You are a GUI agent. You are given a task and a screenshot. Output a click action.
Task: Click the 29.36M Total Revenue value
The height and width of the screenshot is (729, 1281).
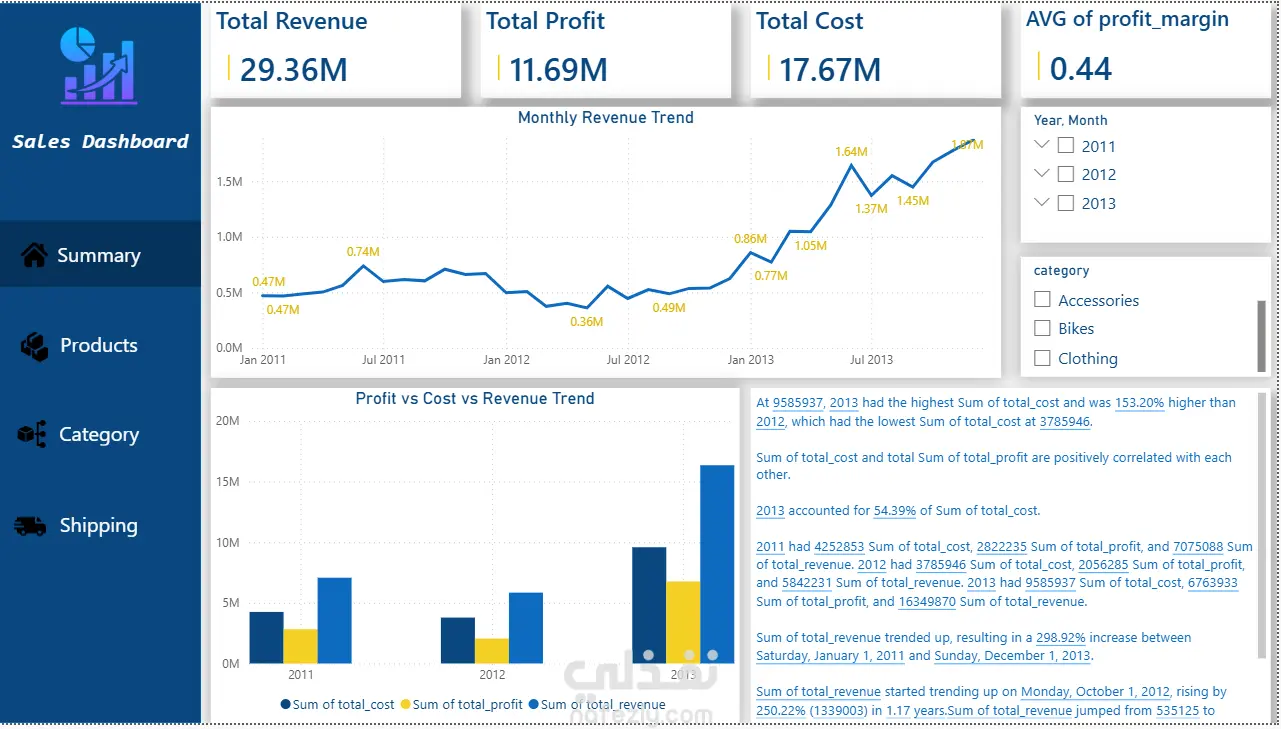[294, 69]
